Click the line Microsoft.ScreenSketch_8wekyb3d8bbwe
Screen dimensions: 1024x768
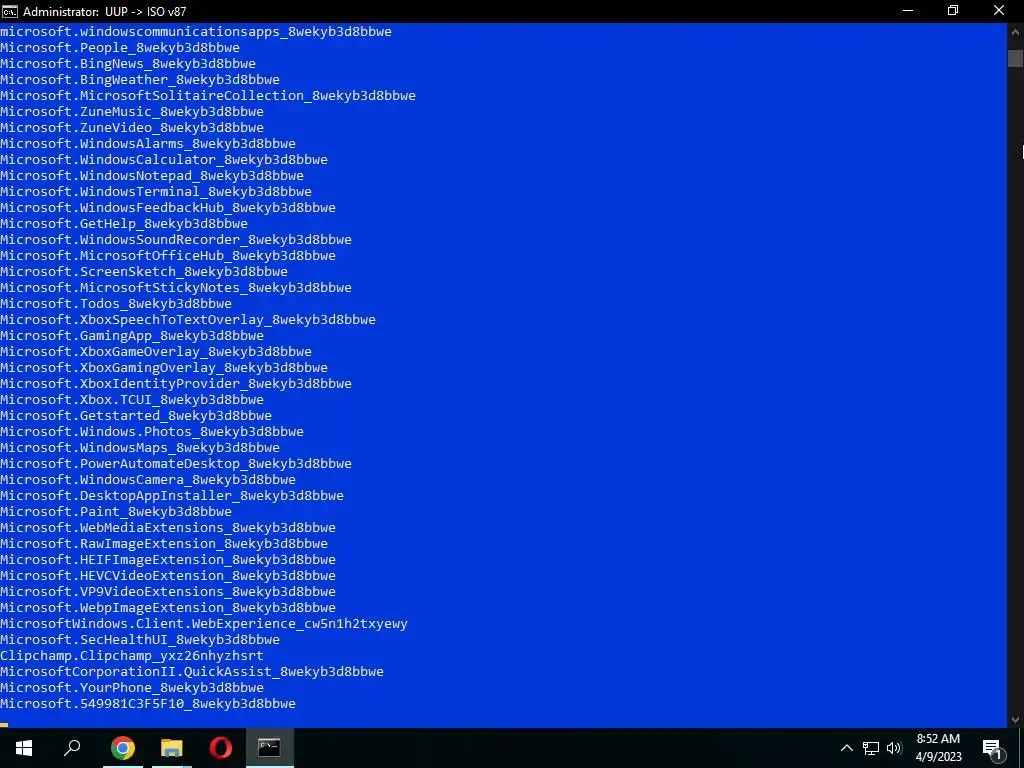[144, 272]
